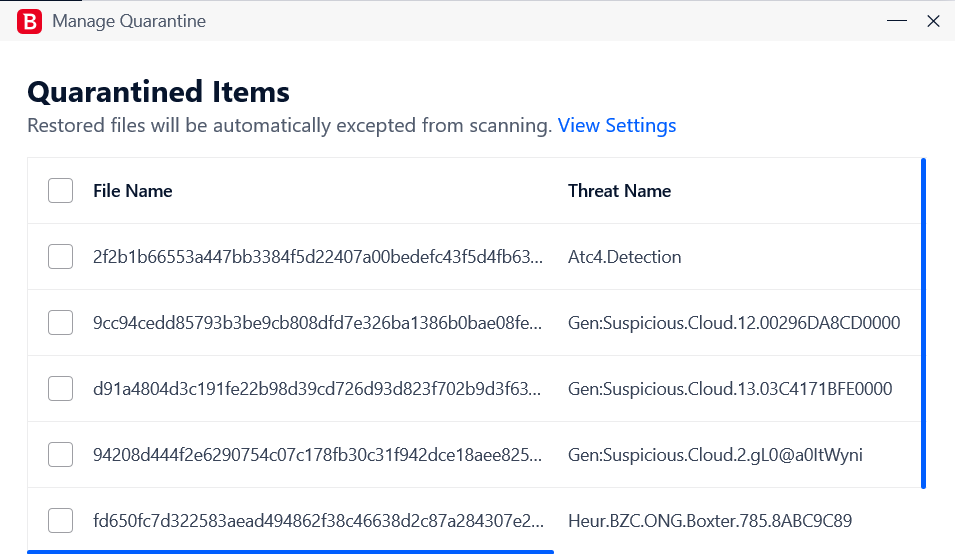
Task: Click the Gen:Suspicious.Cloud.13 threat name
Action: 730,389
